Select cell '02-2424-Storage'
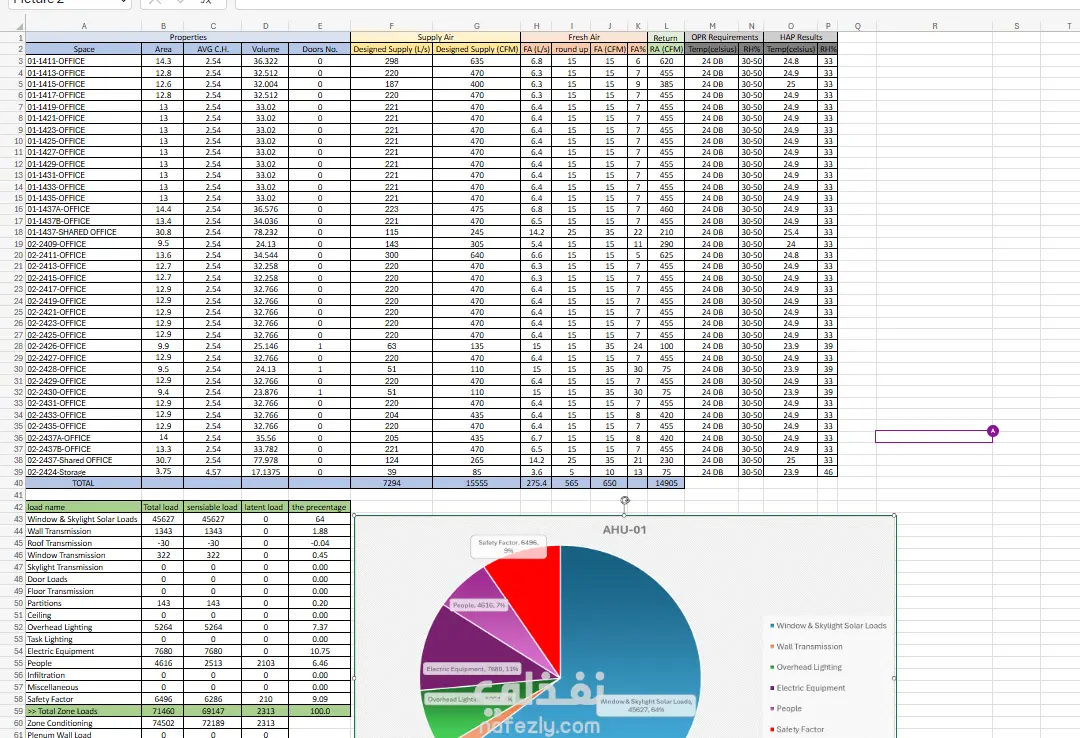1080x738 pixels. 84,472
